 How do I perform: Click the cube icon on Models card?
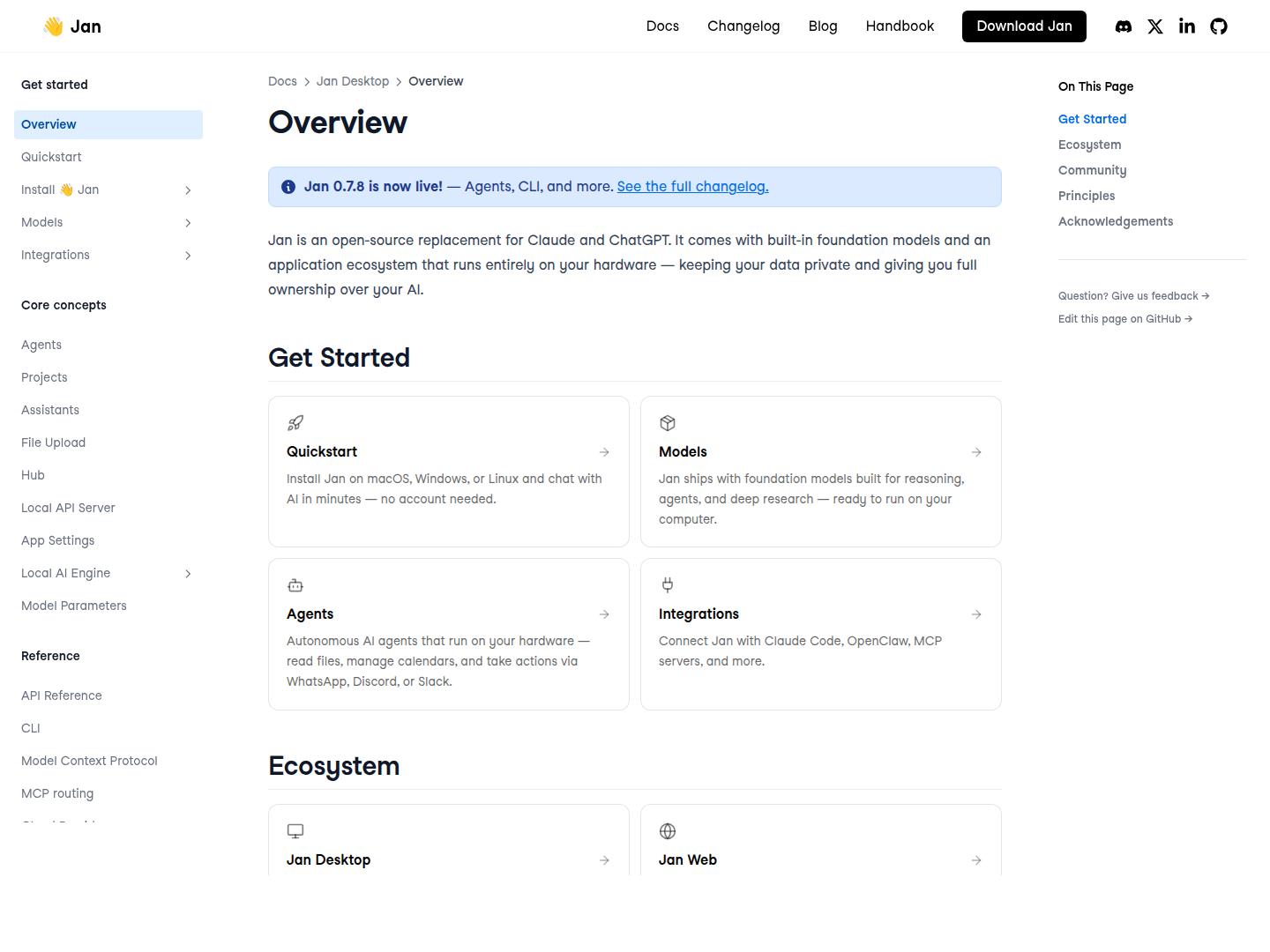coord(668,423)
